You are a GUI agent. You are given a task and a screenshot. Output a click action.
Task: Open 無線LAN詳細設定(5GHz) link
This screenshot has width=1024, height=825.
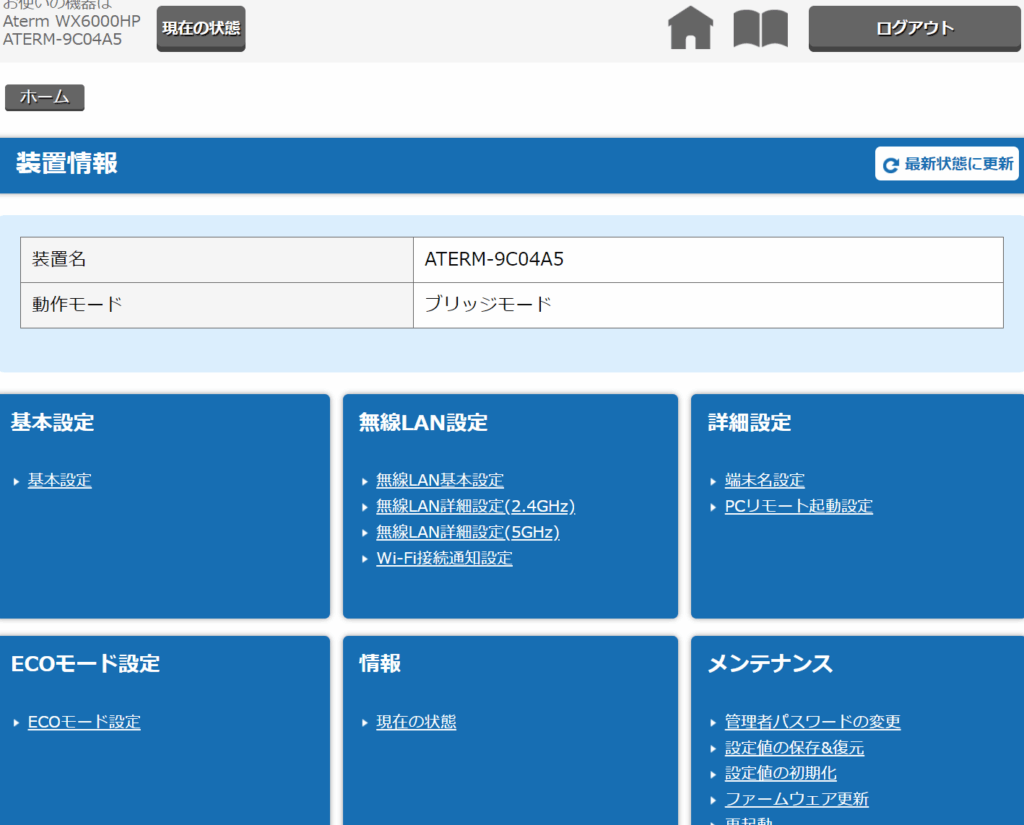click(x=468, y=532)
